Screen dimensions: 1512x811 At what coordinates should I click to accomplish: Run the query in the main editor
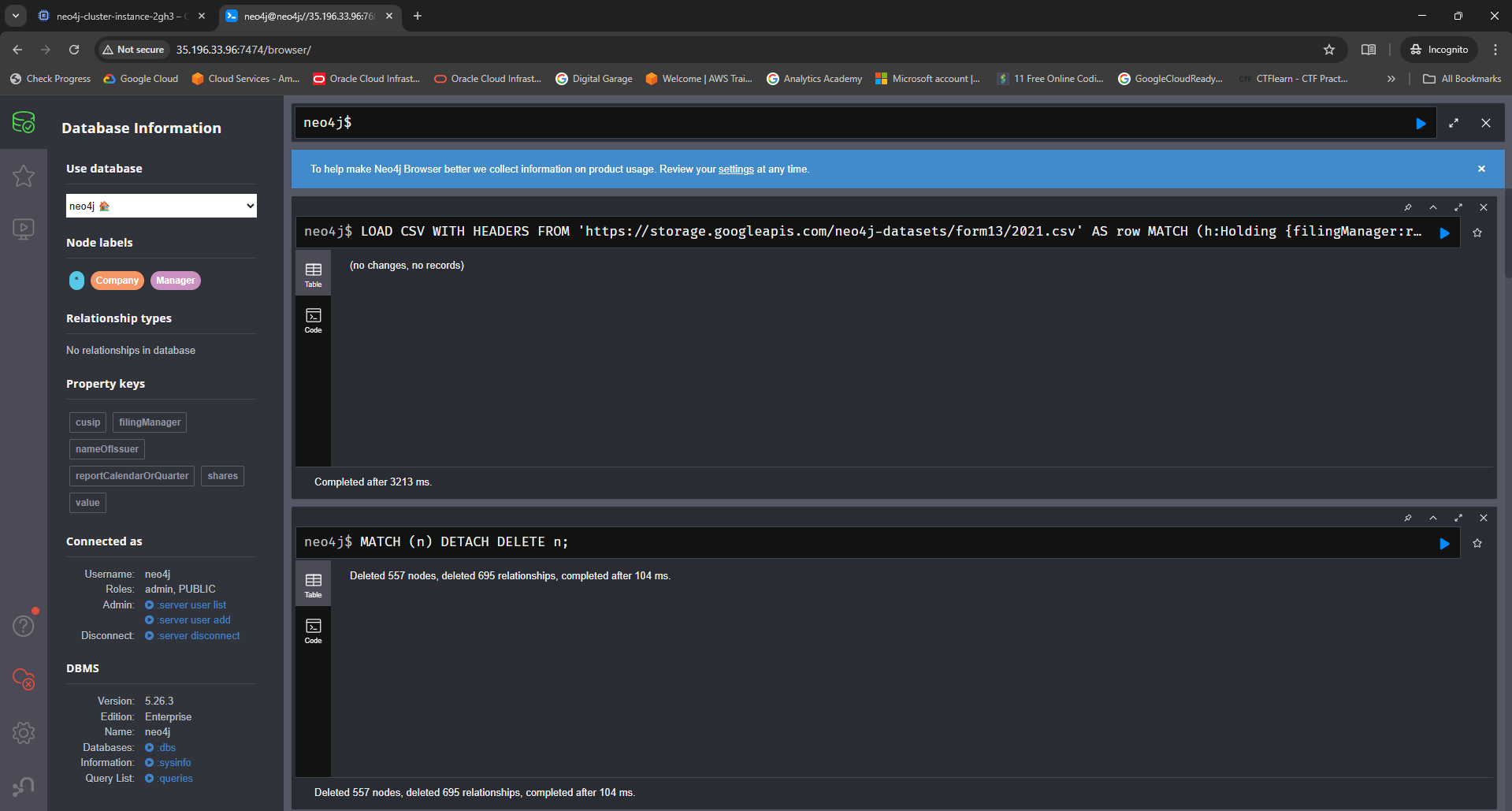click(1421, 124)
